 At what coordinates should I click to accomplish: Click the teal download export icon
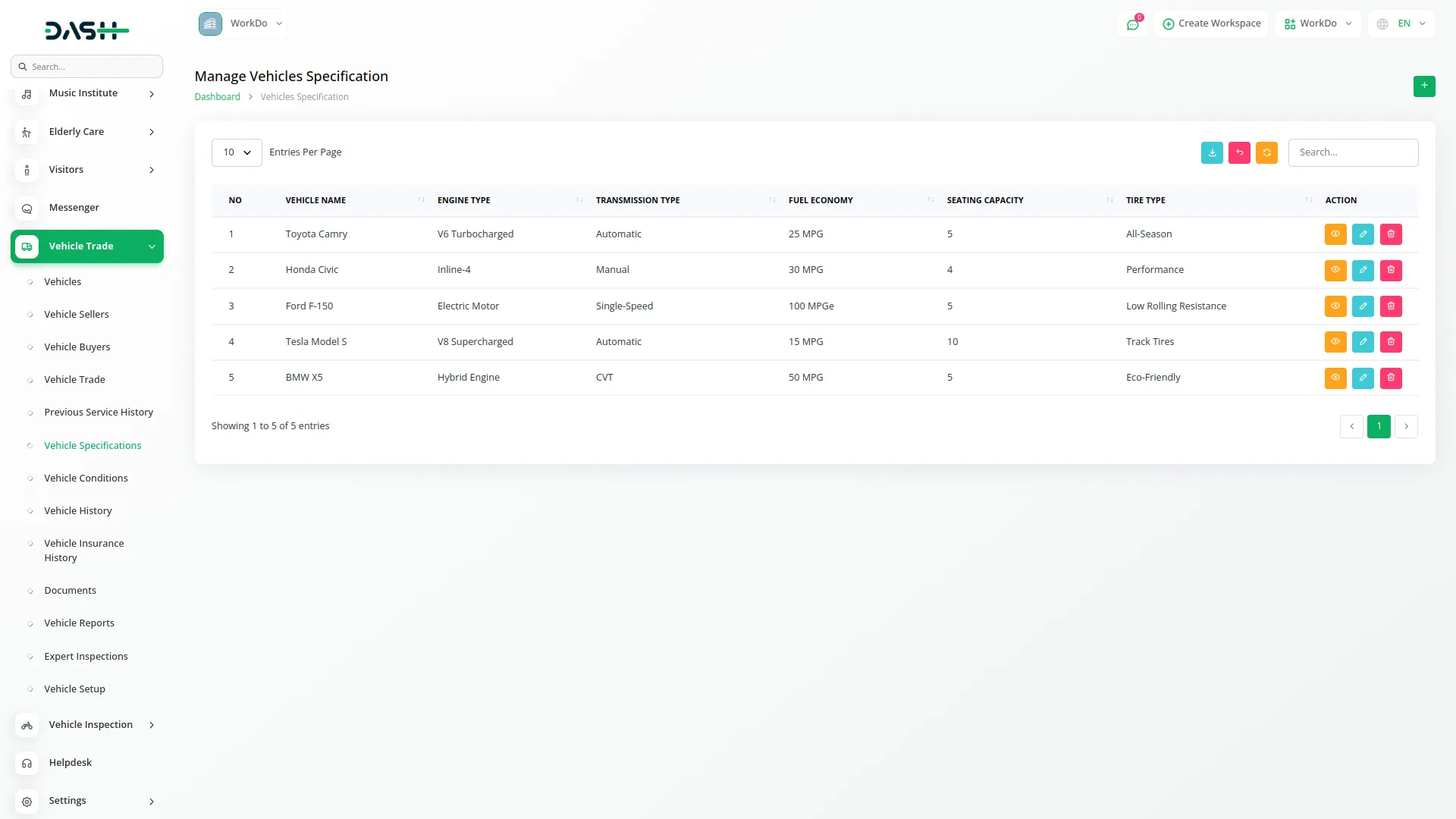click(x=1212, y=152)
